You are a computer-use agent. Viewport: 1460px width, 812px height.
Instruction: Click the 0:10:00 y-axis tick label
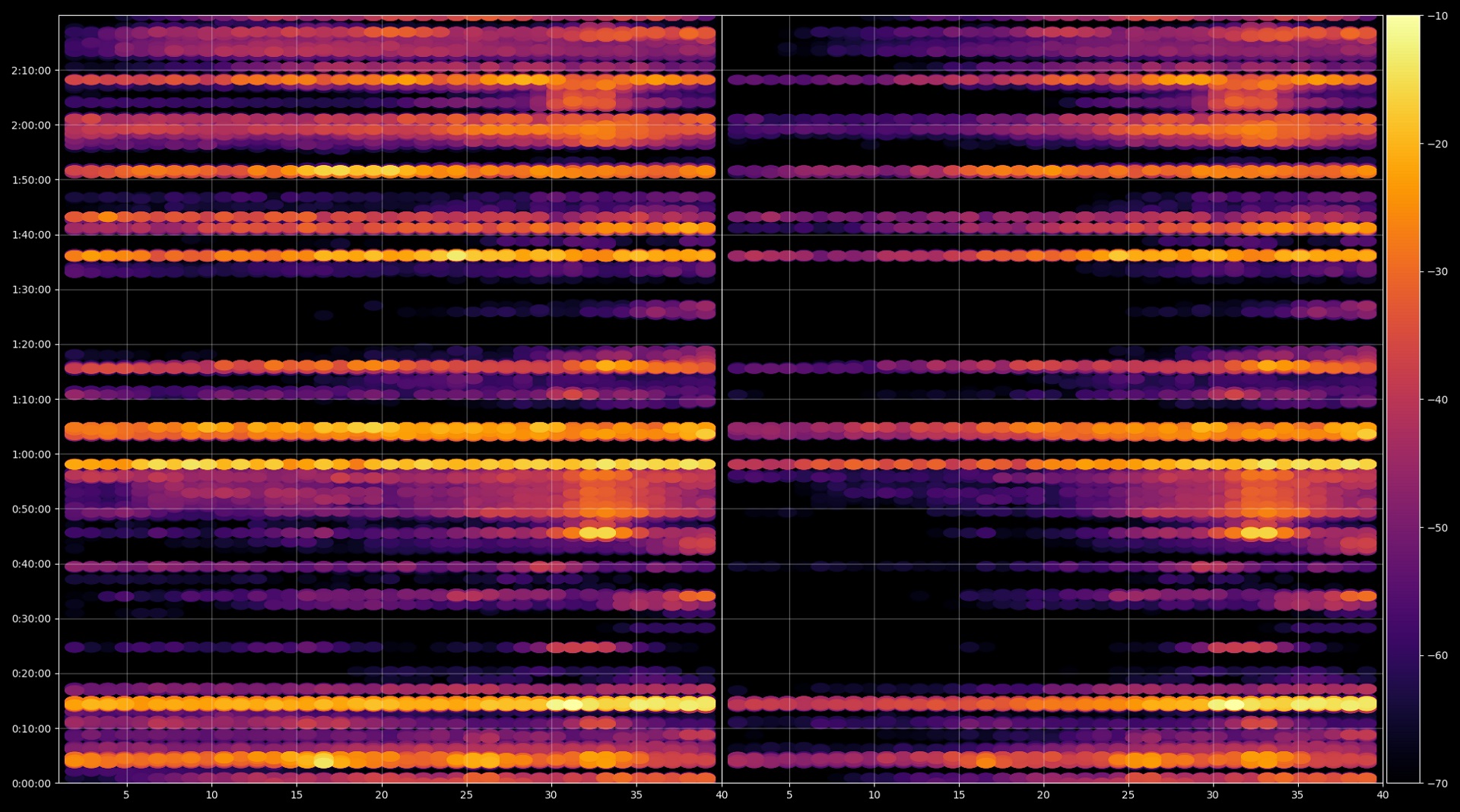click(31, 728)
